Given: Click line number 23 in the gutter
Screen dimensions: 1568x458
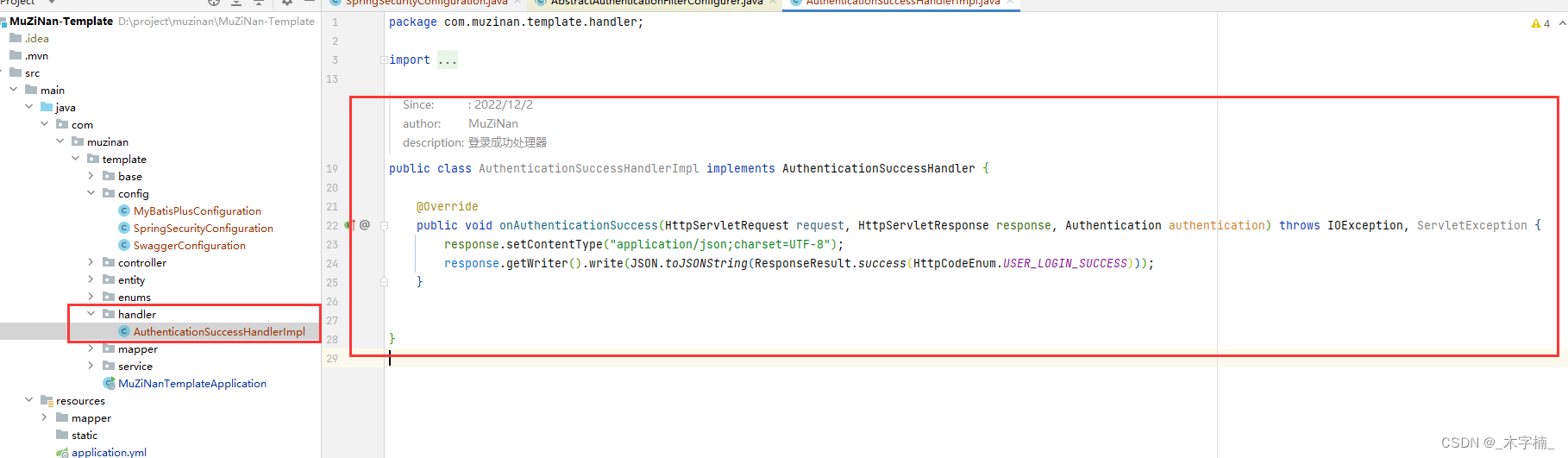Looking at the screenshot, I should click(332, 244).
